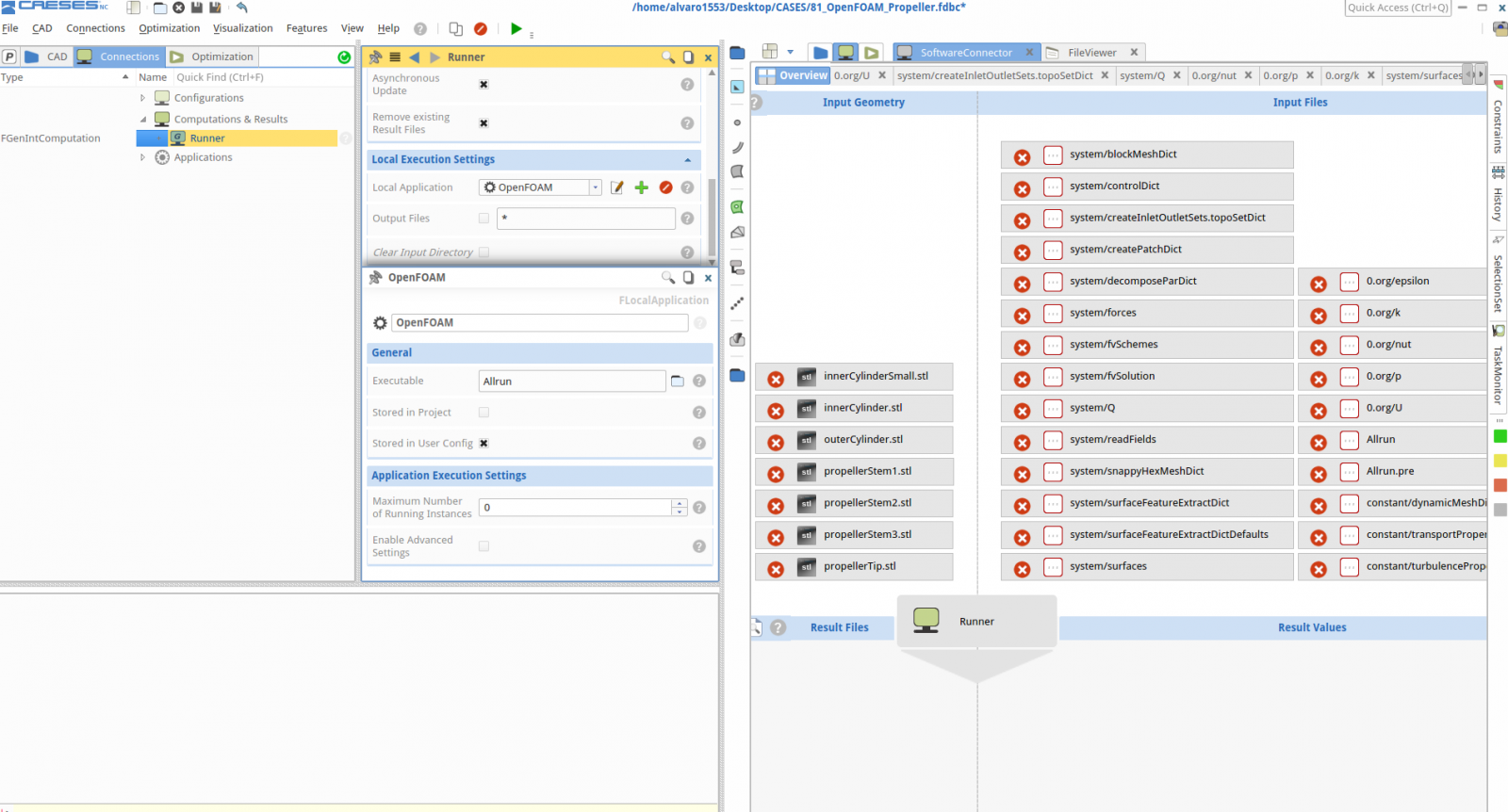The image size is (1508, 812).
Task: Open the layout dropdown arrow in top toolbar
Action: click(x=790, y=53)
